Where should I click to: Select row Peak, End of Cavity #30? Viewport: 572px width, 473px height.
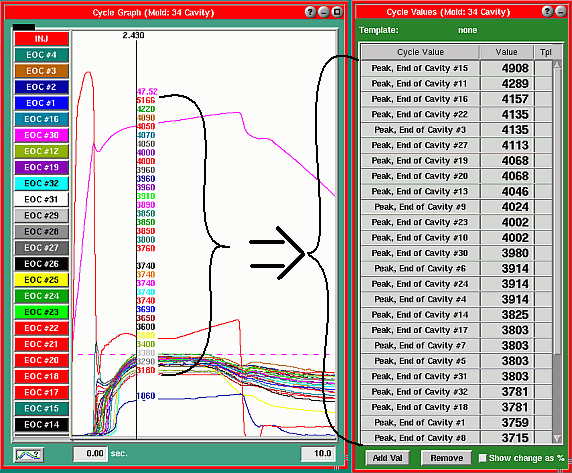[456, 253]
